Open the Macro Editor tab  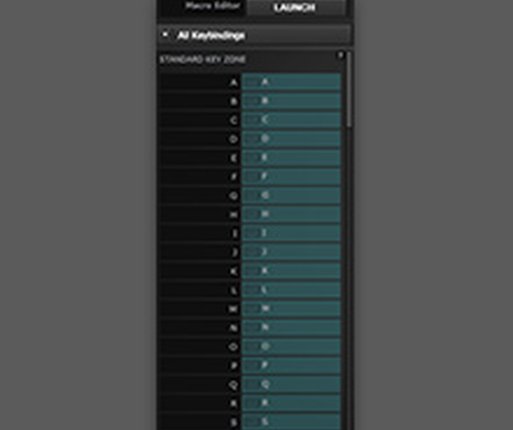pyautogui.click(x=212, y=6)
